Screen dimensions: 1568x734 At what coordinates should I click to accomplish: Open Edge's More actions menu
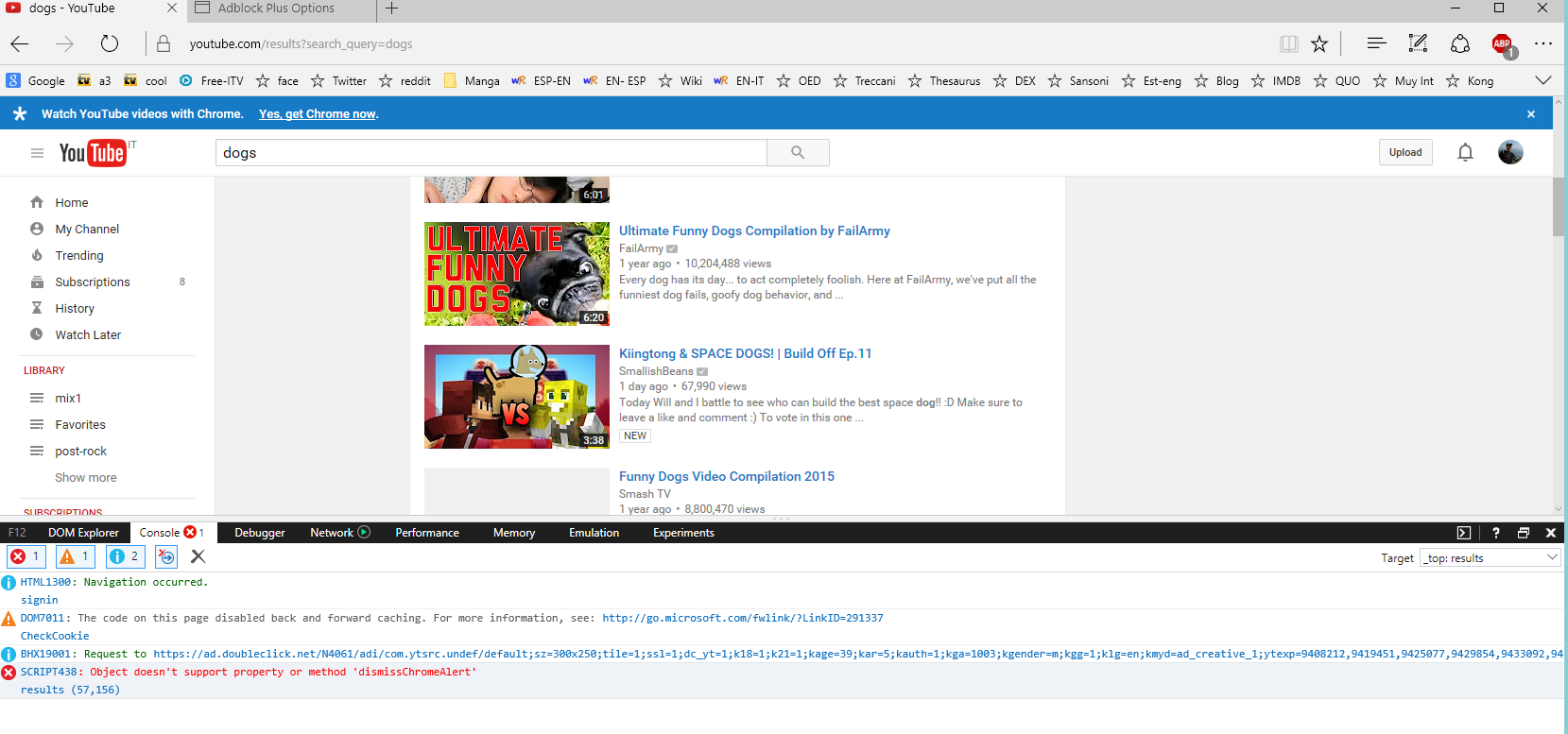1543,43
